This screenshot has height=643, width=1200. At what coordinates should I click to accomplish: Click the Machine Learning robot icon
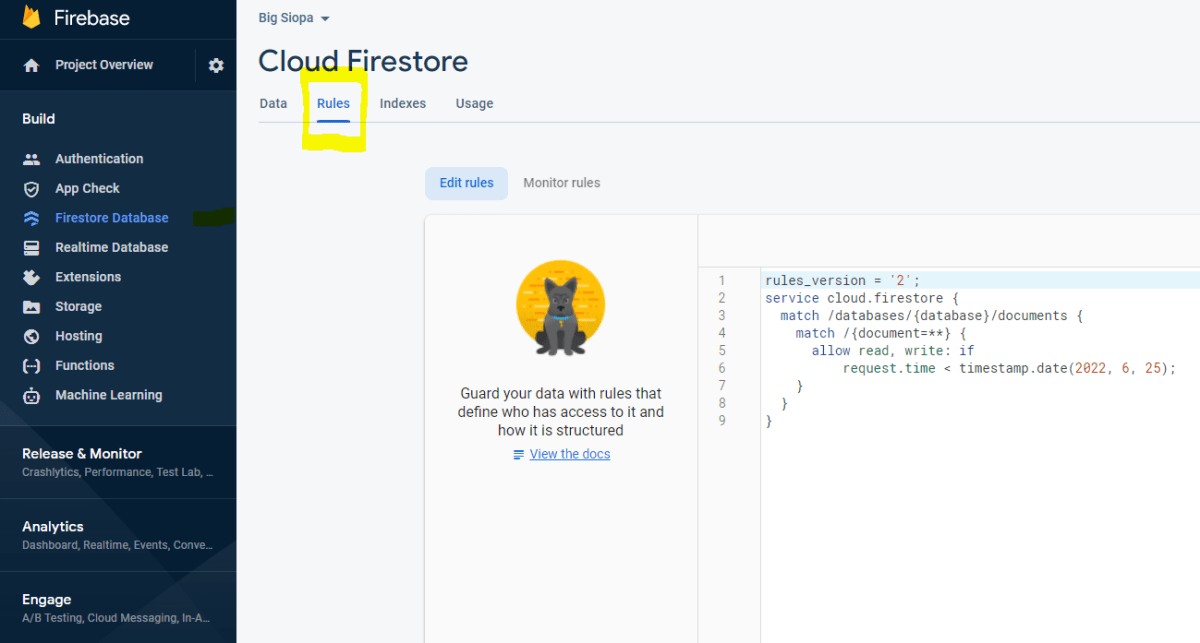32,395
